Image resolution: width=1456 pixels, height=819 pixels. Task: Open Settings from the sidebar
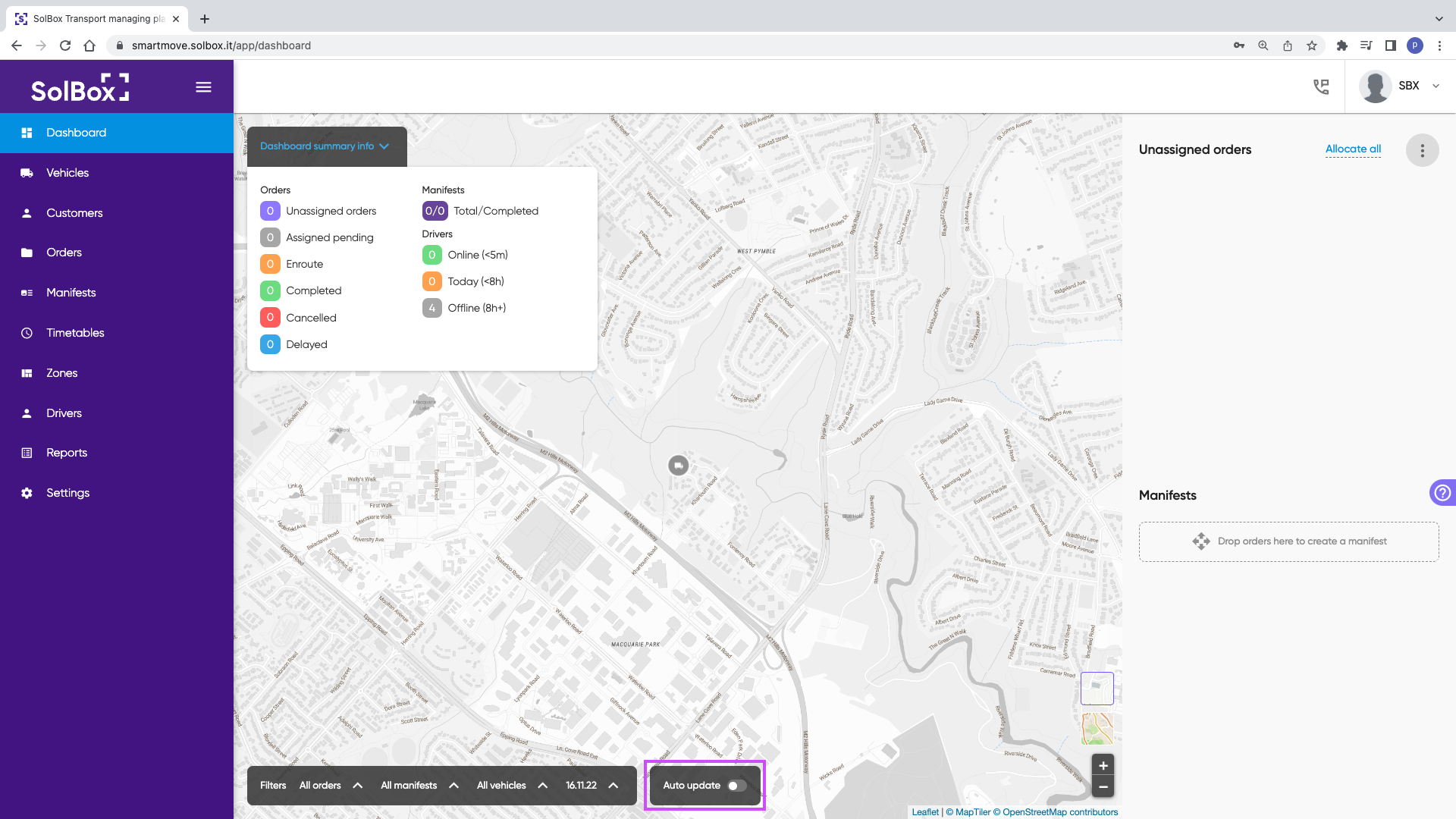[x=68, y=492]
